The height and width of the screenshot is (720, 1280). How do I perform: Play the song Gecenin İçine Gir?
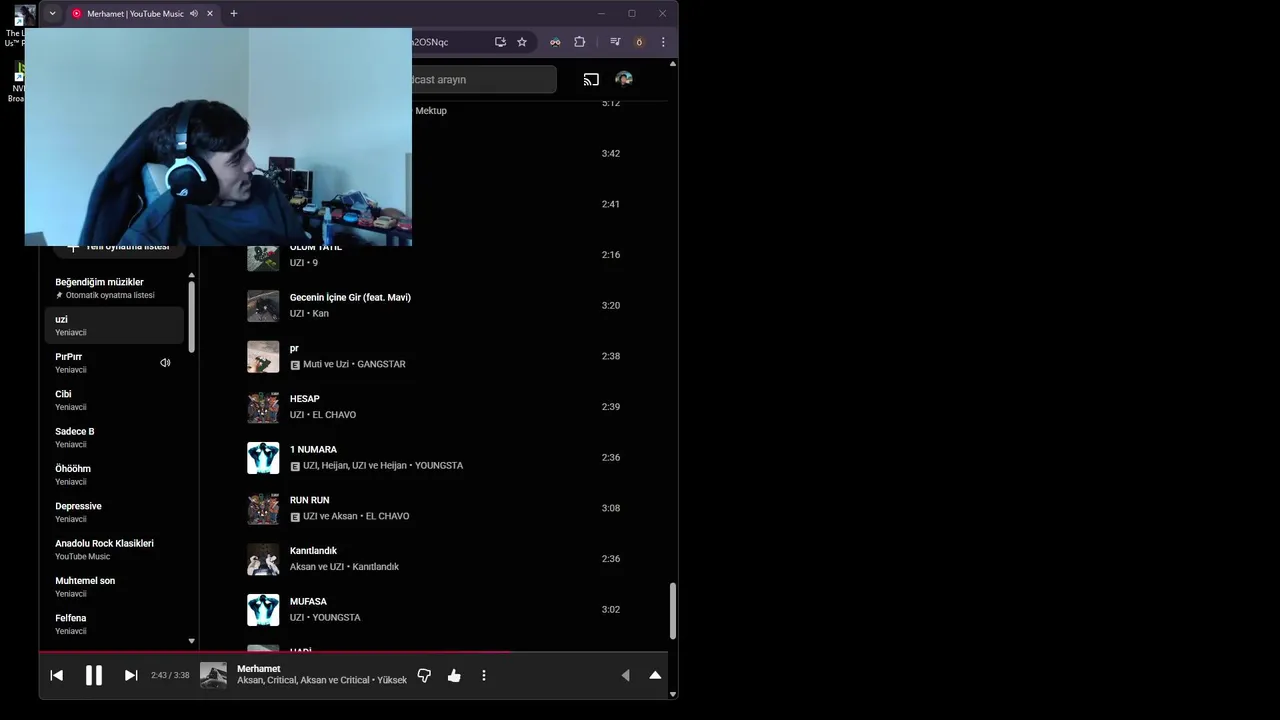(350, 297)
